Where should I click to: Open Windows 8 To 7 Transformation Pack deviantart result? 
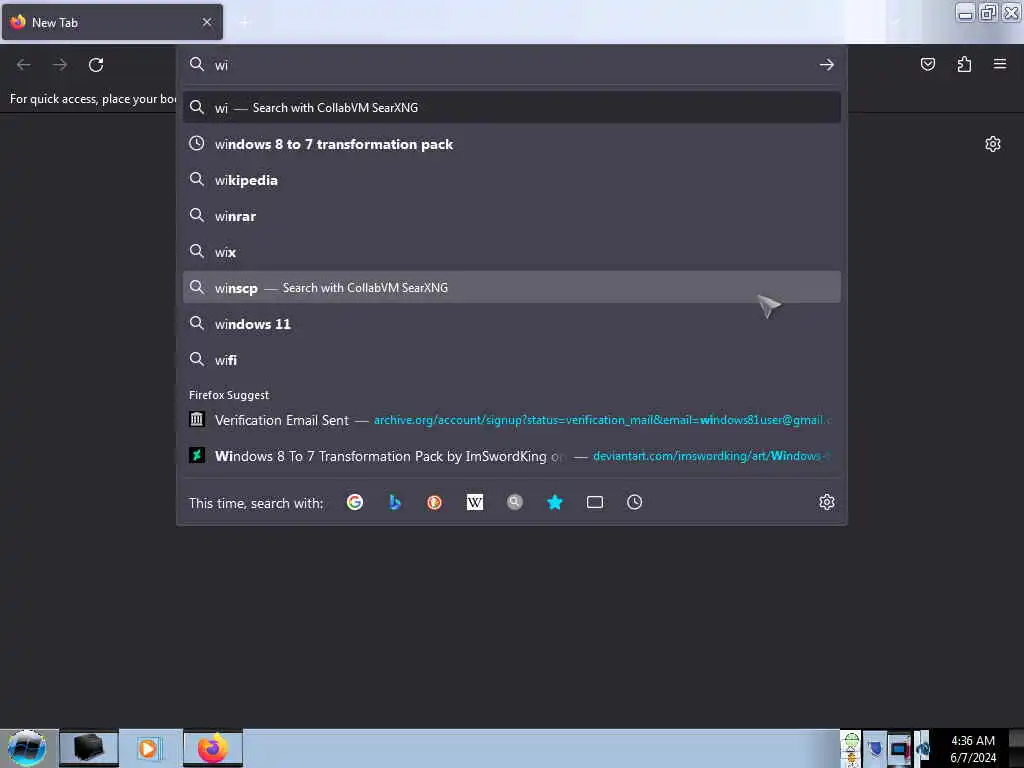[x=511, y=456]
